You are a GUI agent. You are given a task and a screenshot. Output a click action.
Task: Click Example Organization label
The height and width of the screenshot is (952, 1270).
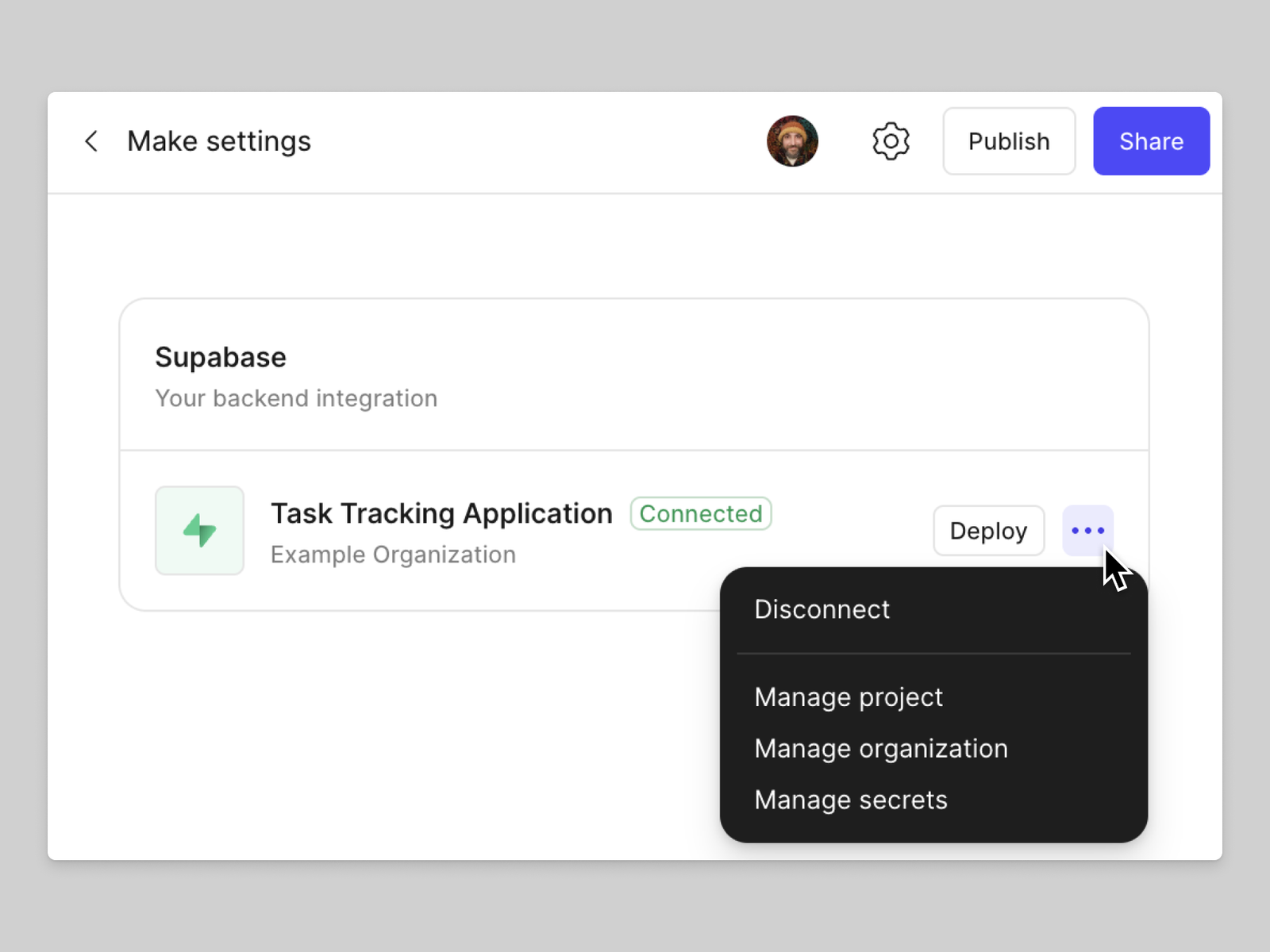click(392, 555)
